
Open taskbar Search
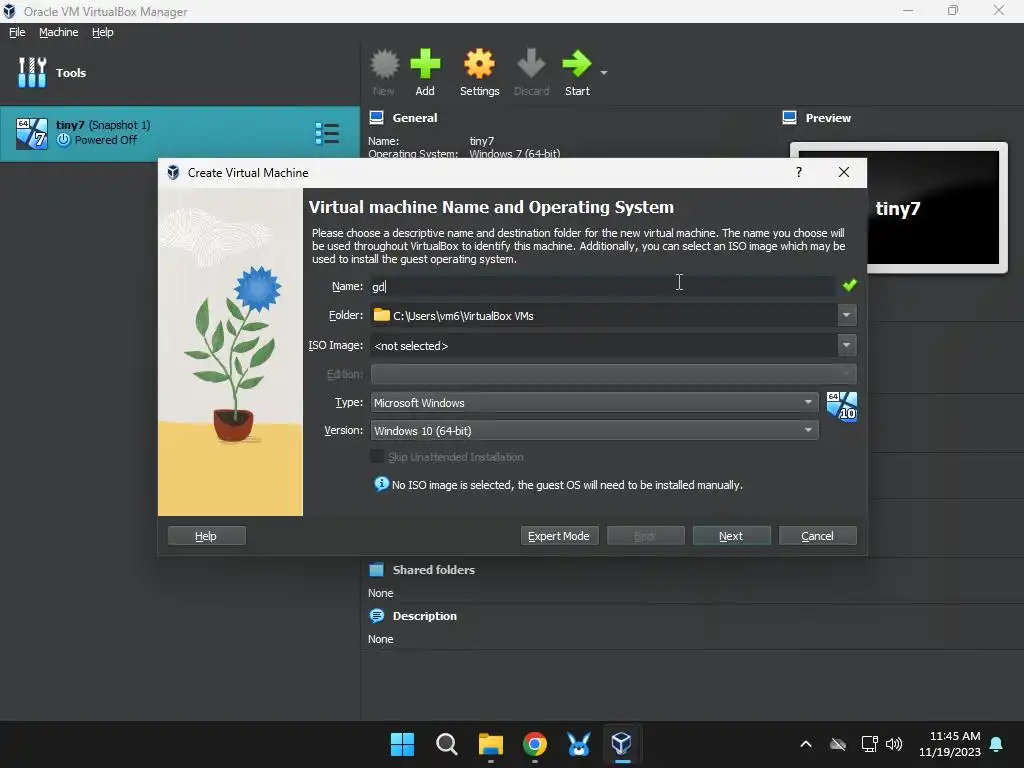[447, 744]
